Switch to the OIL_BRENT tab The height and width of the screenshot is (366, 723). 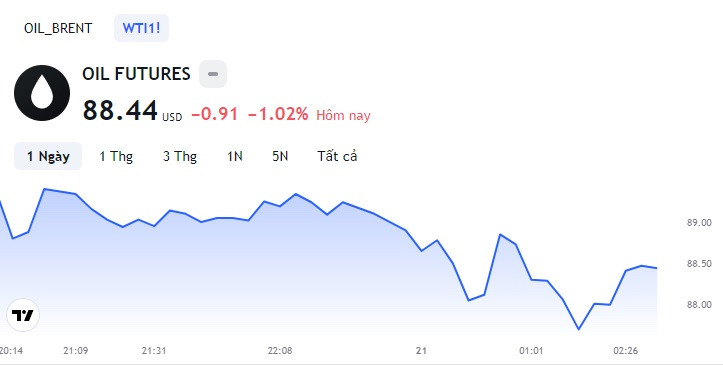58,28
